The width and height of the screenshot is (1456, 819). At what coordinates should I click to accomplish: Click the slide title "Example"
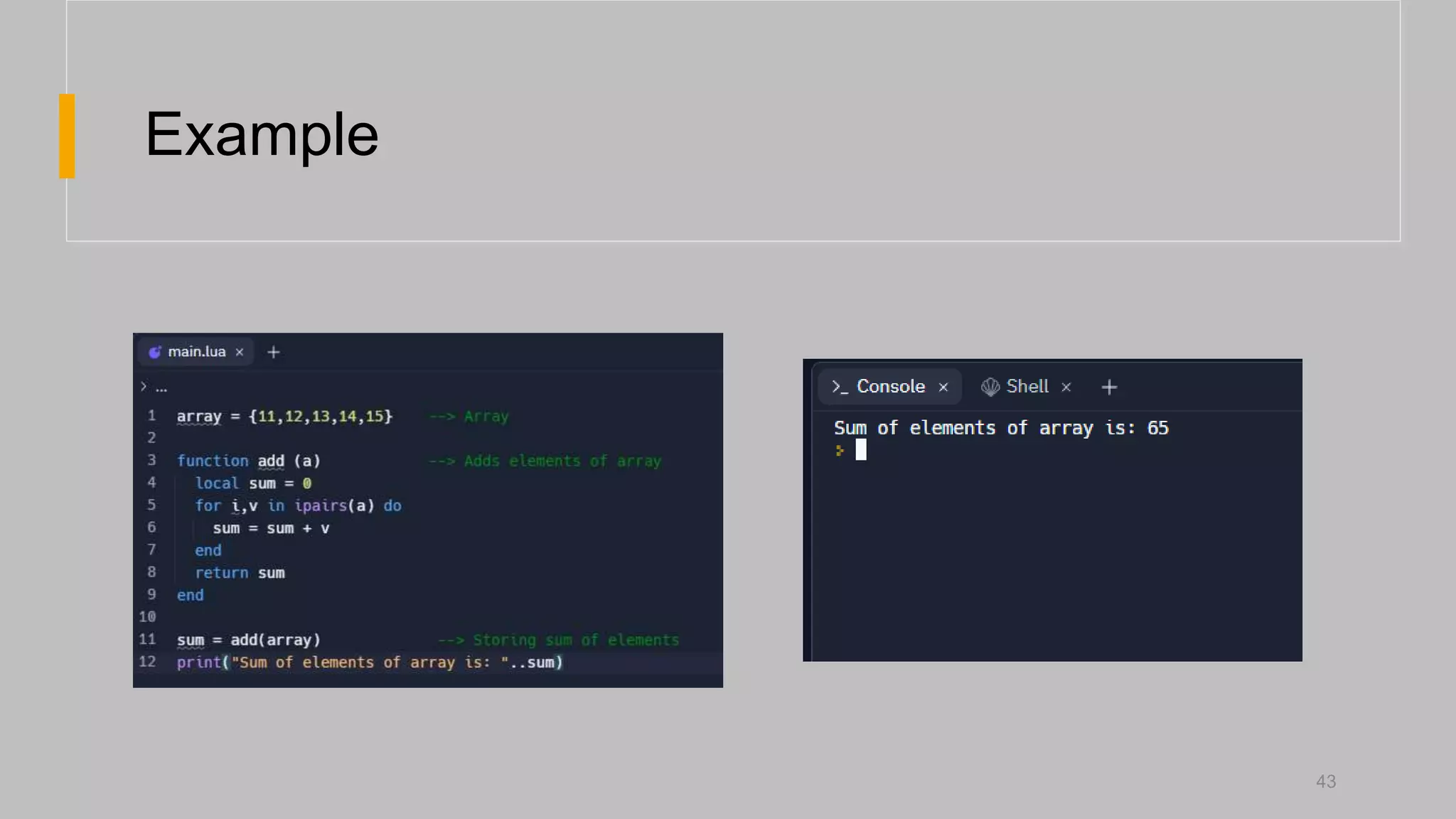[x=262, y=135]
